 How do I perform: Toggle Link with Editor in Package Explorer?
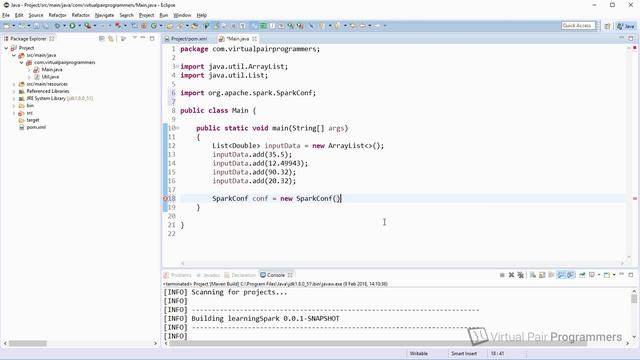[111, 38]
